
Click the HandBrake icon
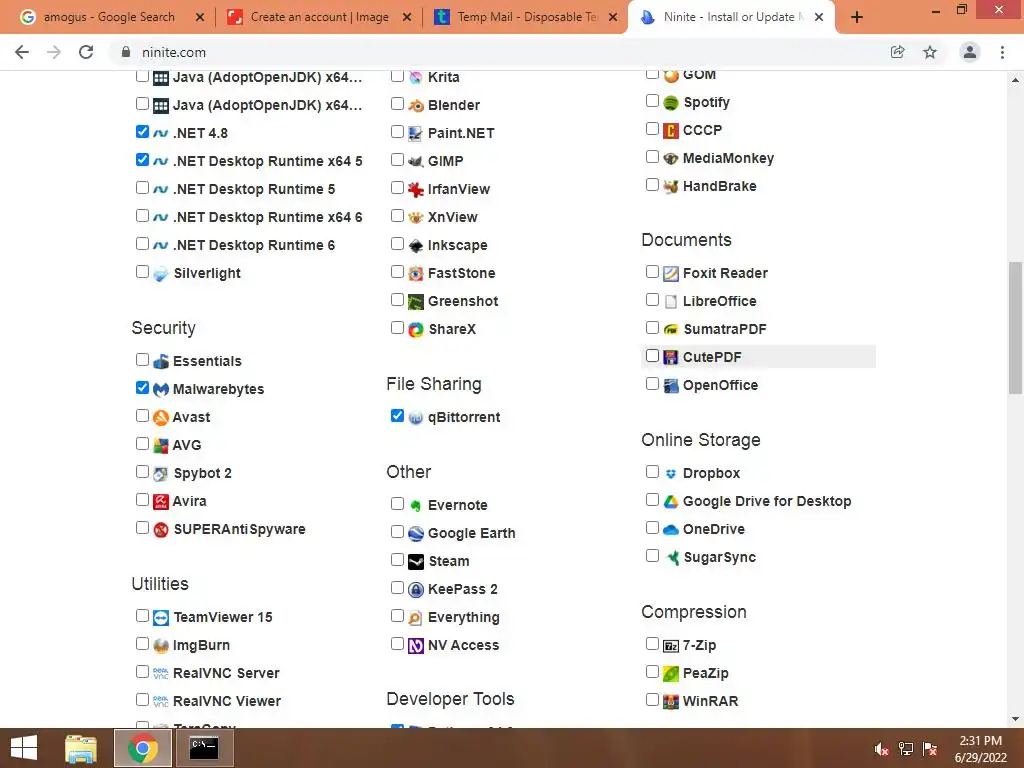(x=671, y=187)
